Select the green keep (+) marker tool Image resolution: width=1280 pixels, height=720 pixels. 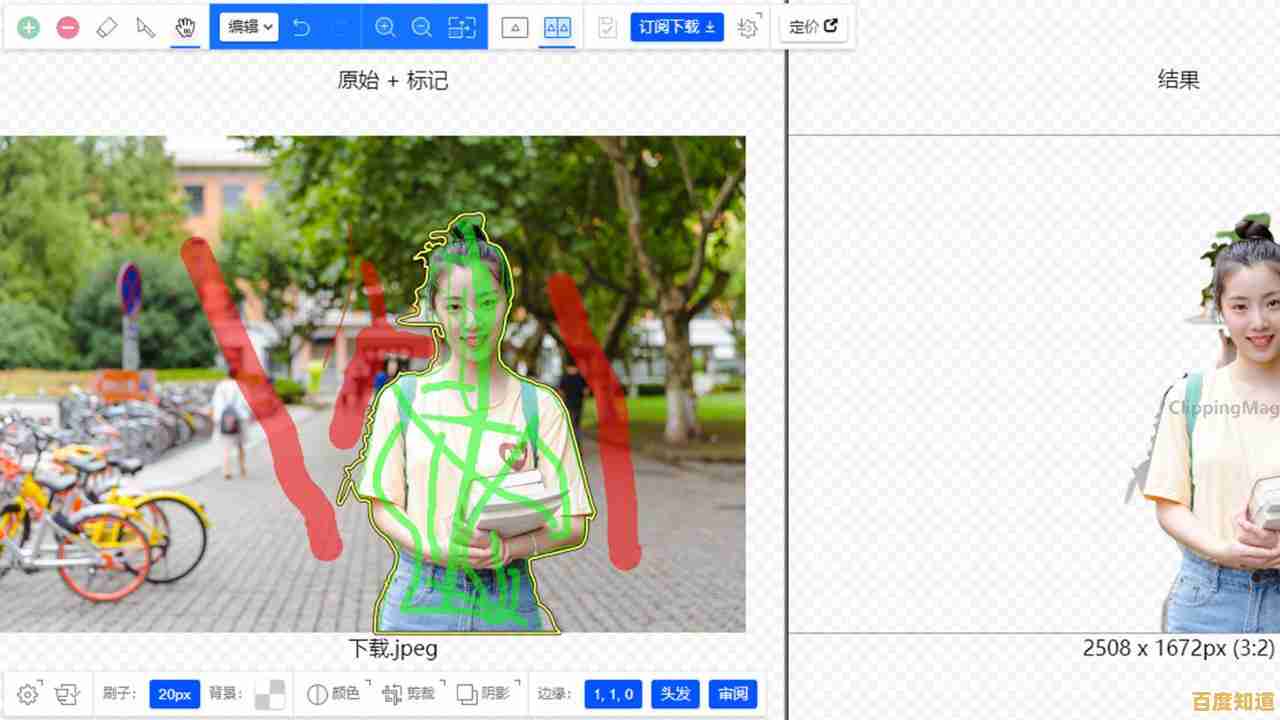(29, 28)
